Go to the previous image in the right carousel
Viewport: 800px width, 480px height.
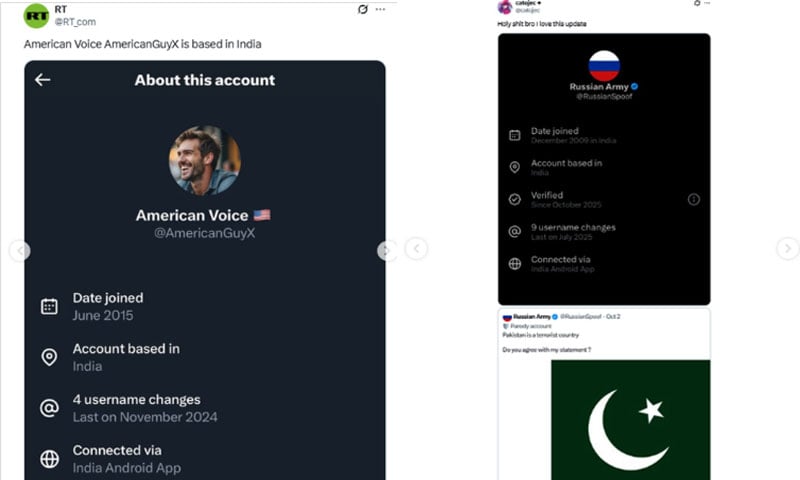coord(417,249)
